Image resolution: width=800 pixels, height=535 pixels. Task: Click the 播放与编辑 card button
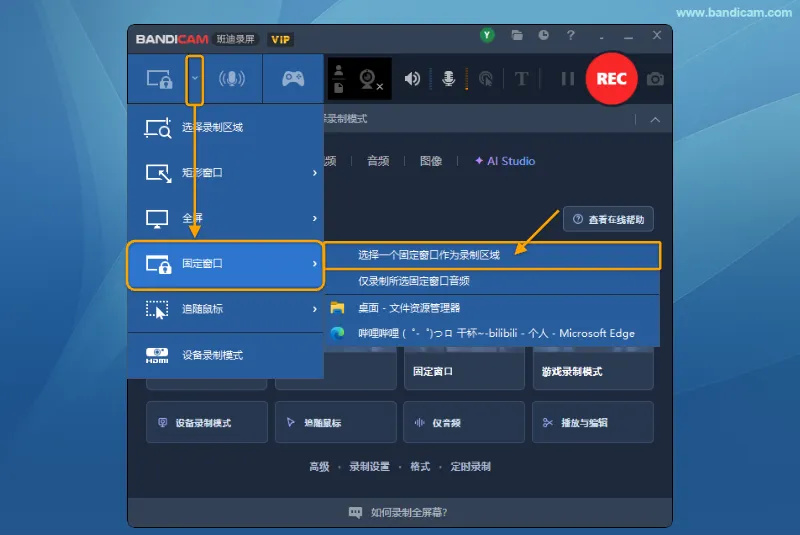[x=593, y=422]
